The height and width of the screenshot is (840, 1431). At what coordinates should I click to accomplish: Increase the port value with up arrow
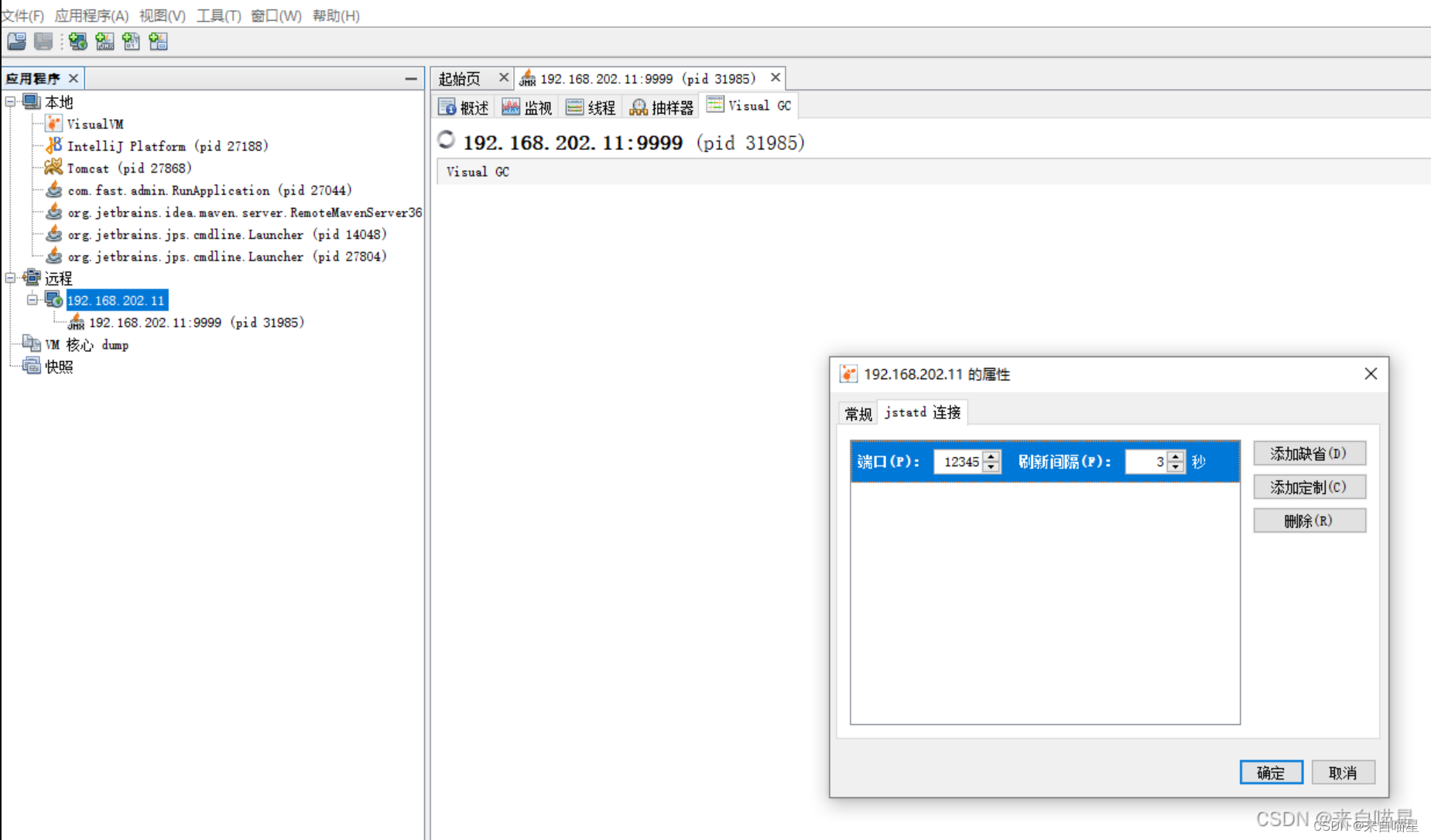[x=991, y=456]
